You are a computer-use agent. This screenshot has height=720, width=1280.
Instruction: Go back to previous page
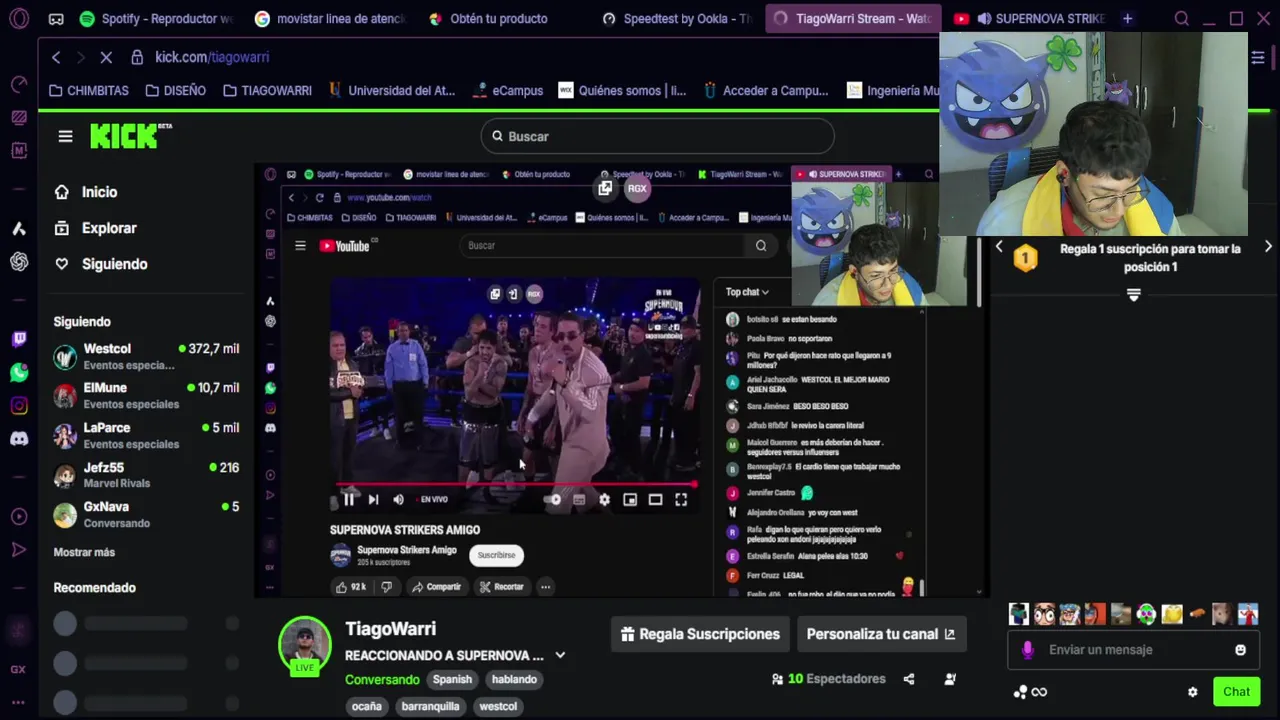click(x=56, y=58)
